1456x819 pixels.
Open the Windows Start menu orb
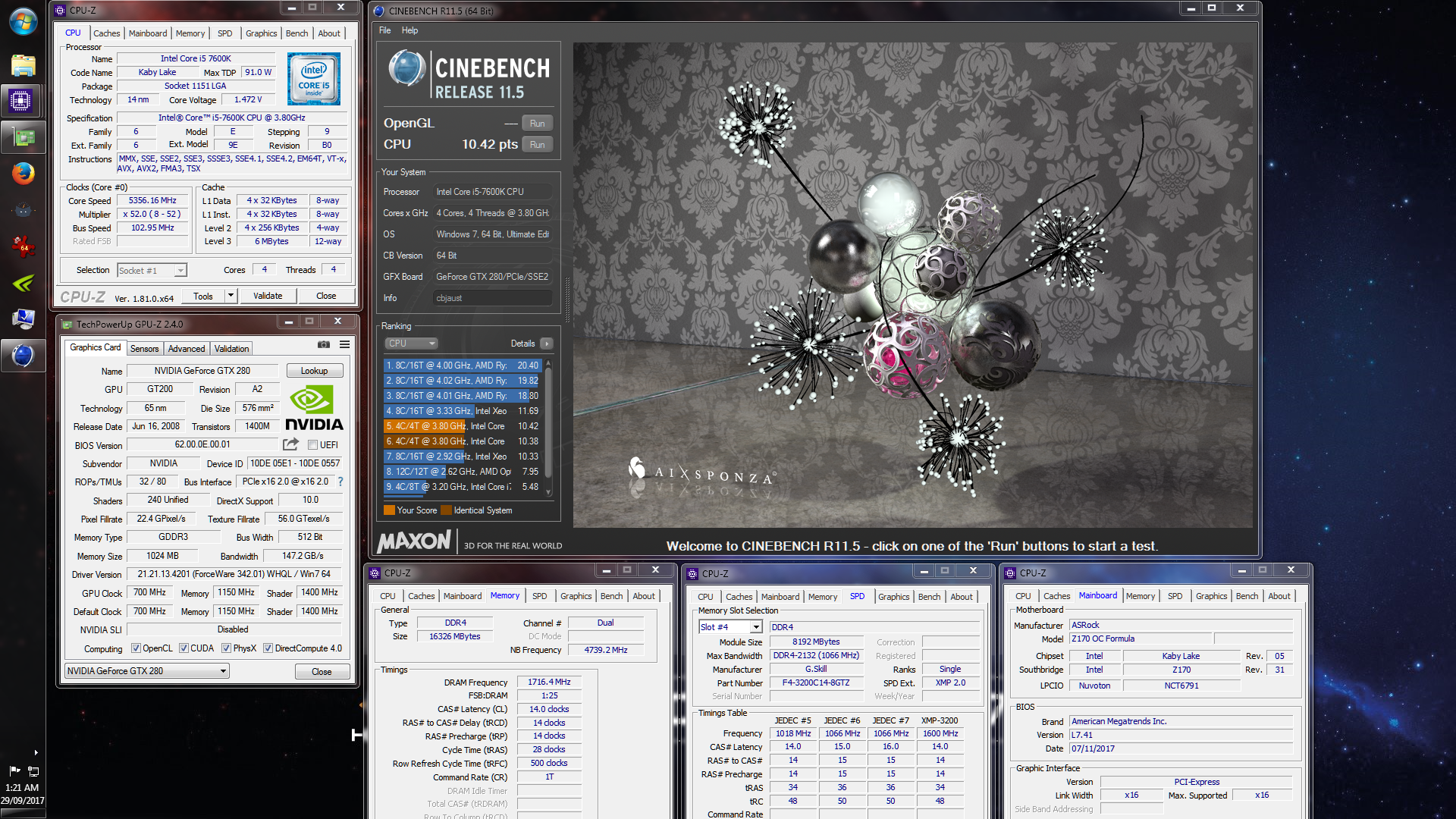point(23,21)
